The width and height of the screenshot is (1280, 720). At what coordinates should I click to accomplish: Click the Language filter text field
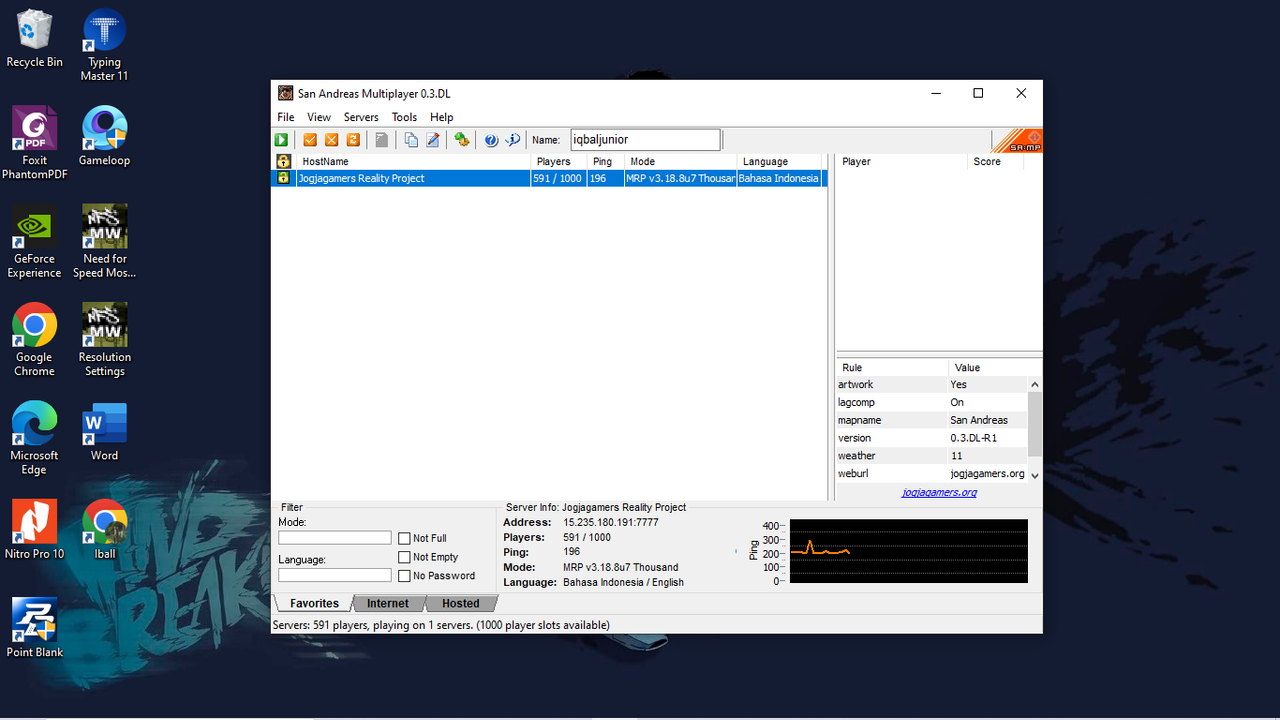click(335, 575)
